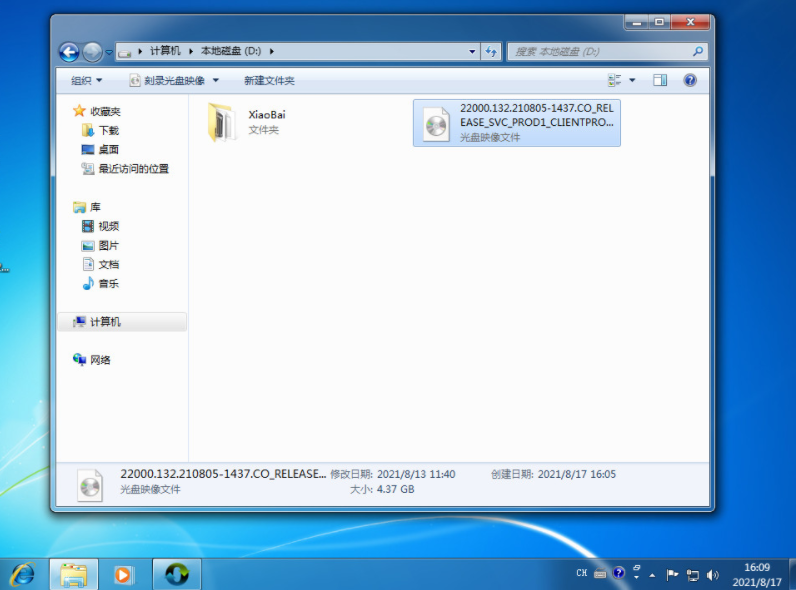796x590 pixels.
Task: Minimize the Explorer window
Action: click(637, 22)
